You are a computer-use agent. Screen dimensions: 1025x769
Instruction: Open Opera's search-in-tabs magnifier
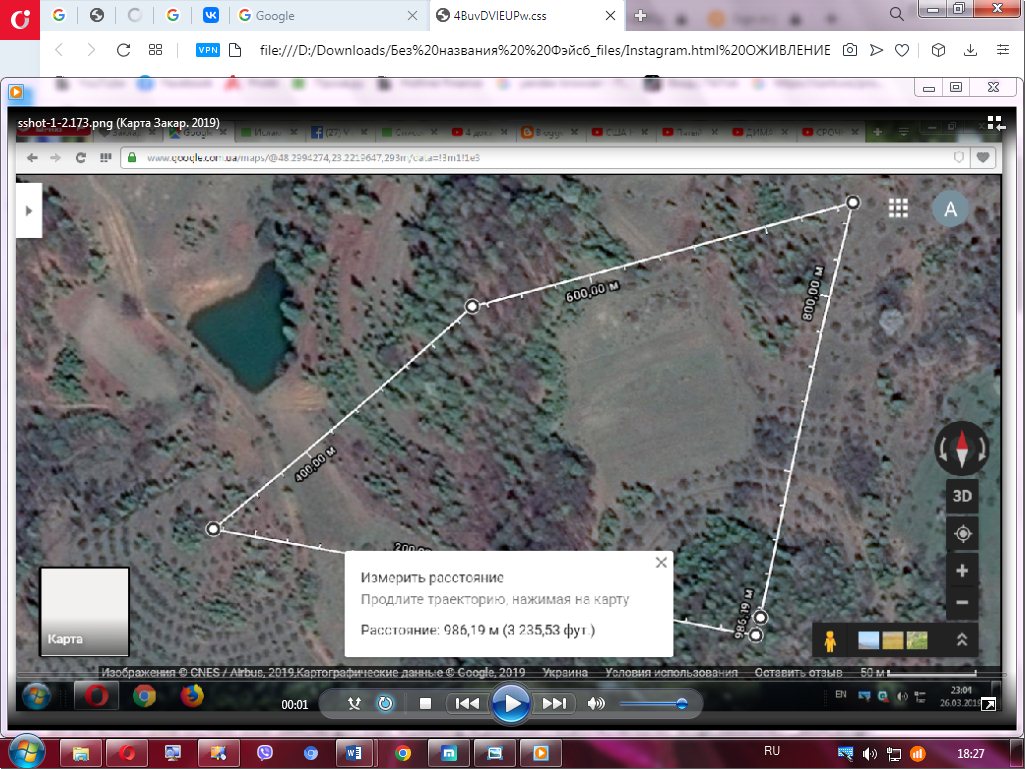point(896,14)
